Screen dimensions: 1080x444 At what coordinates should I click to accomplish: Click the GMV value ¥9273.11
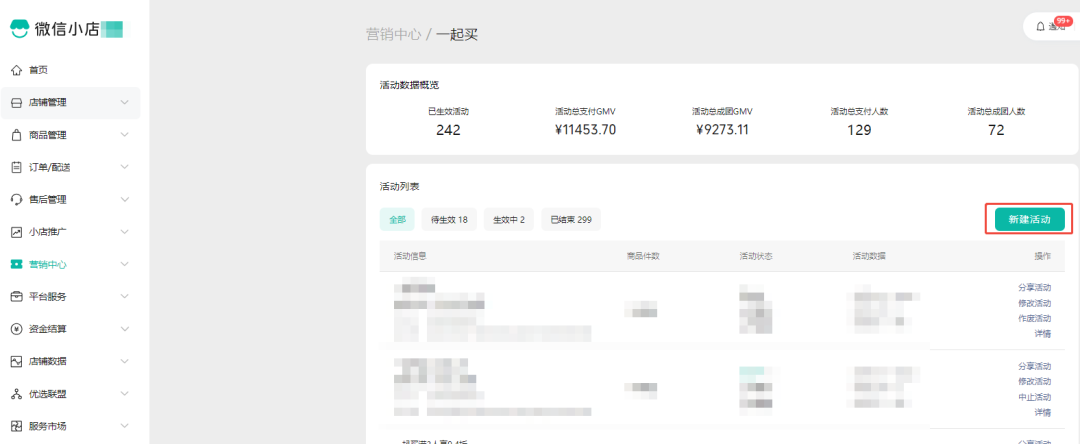pos(723,129)
